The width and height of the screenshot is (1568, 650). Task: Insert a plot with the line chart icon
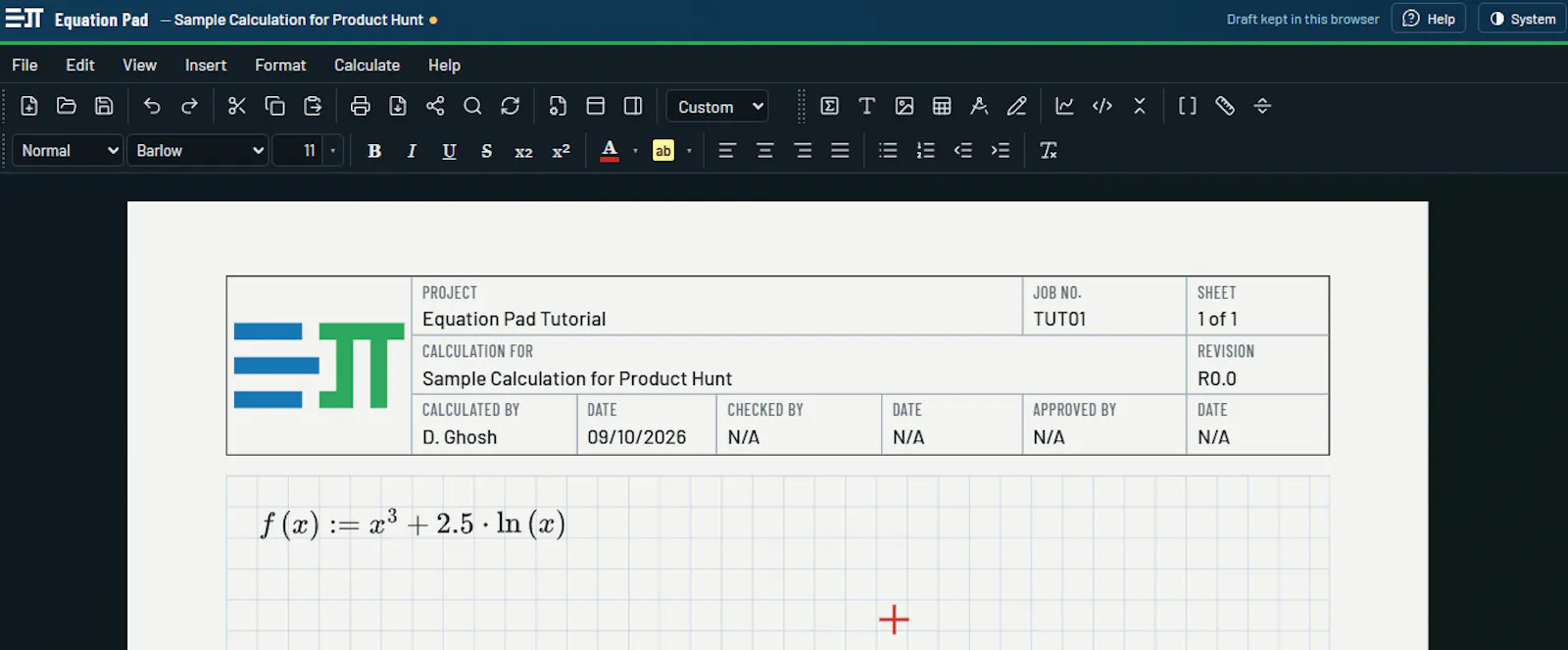[1064, 106]
